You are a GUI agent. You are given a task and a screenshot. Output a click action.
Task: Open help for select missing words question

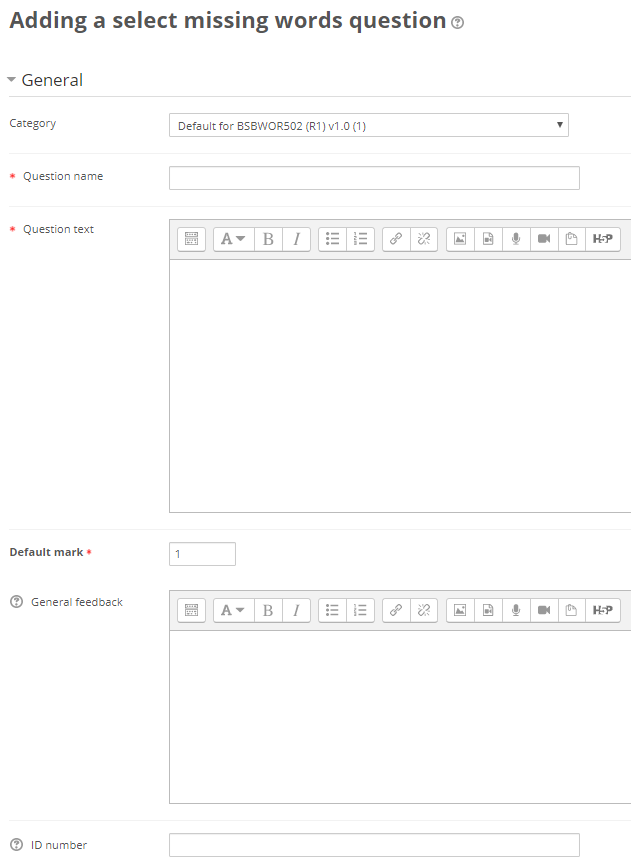(x=457, y=23)
